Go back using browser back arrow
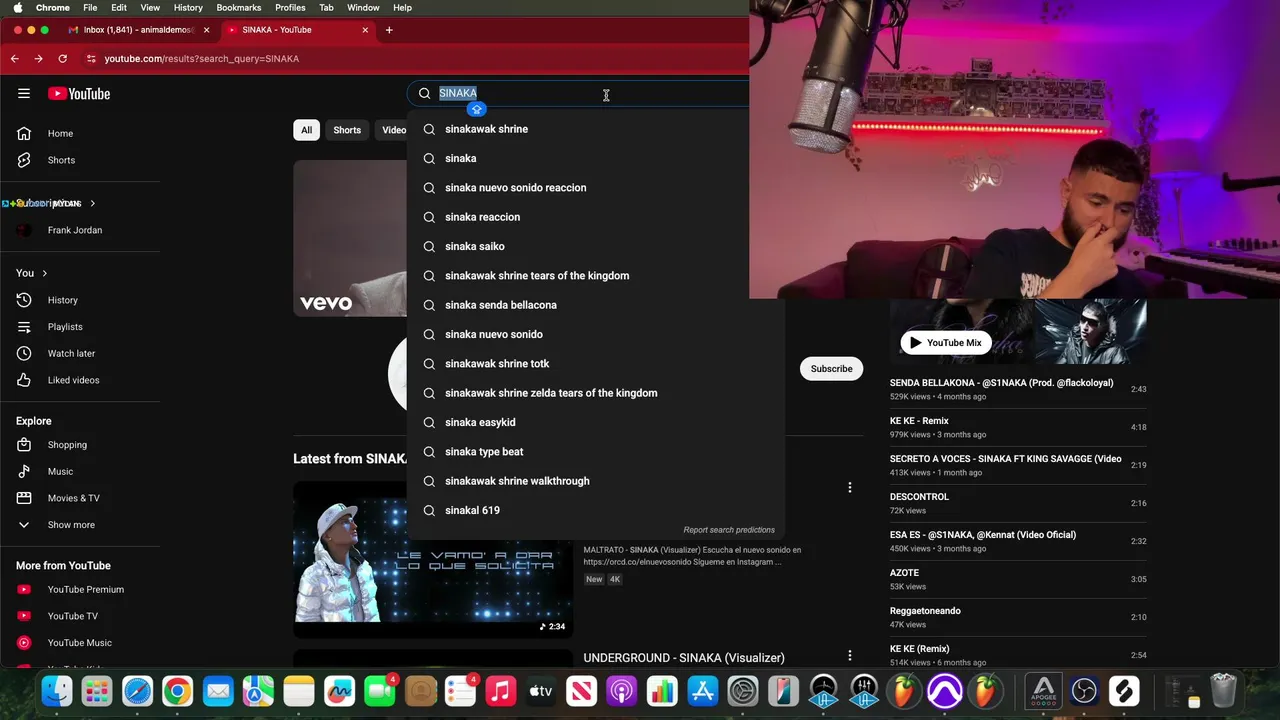 tap(15, 58)
